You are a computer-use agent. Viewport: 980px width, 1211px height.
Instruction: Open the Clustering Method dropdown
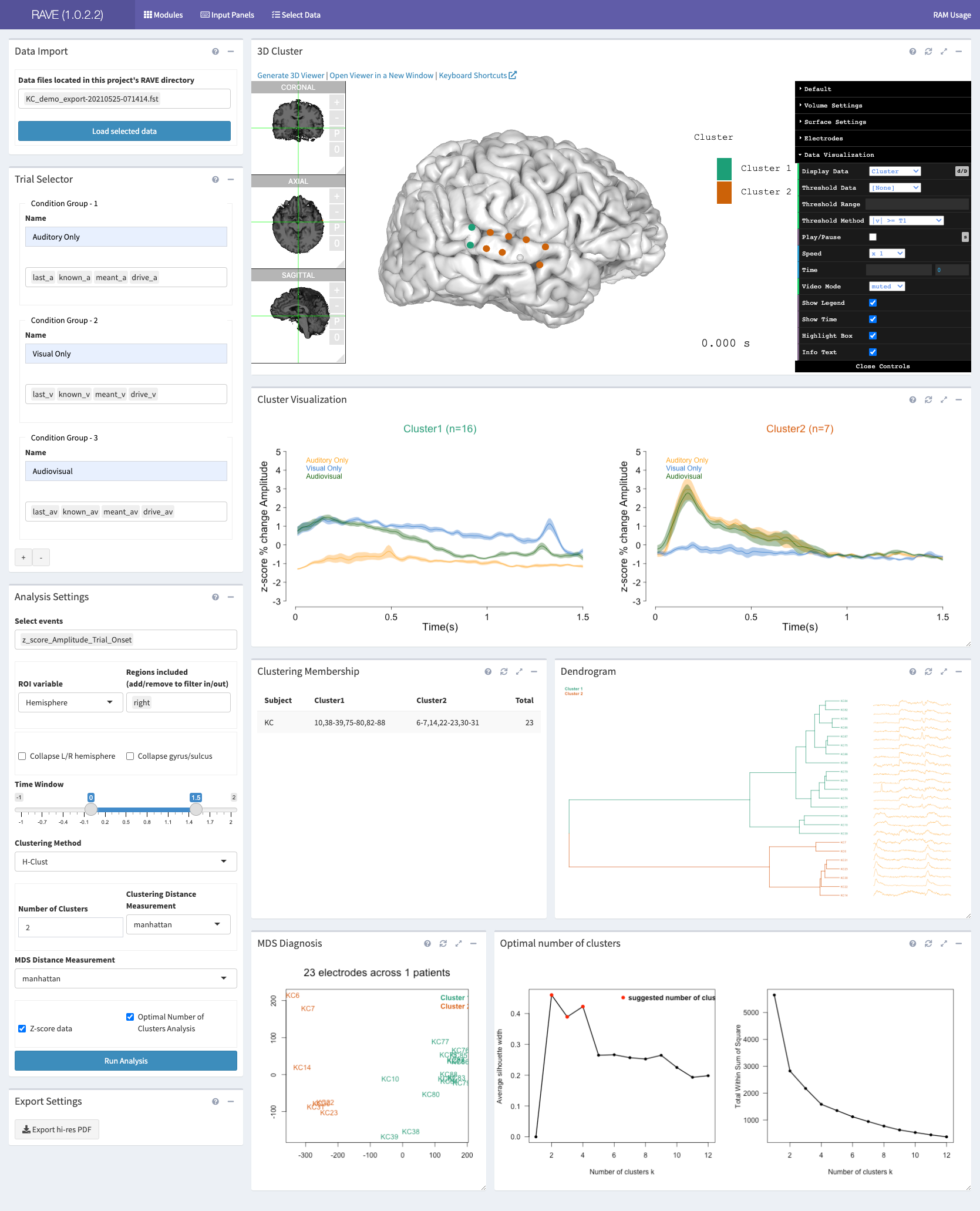[126, 862]
